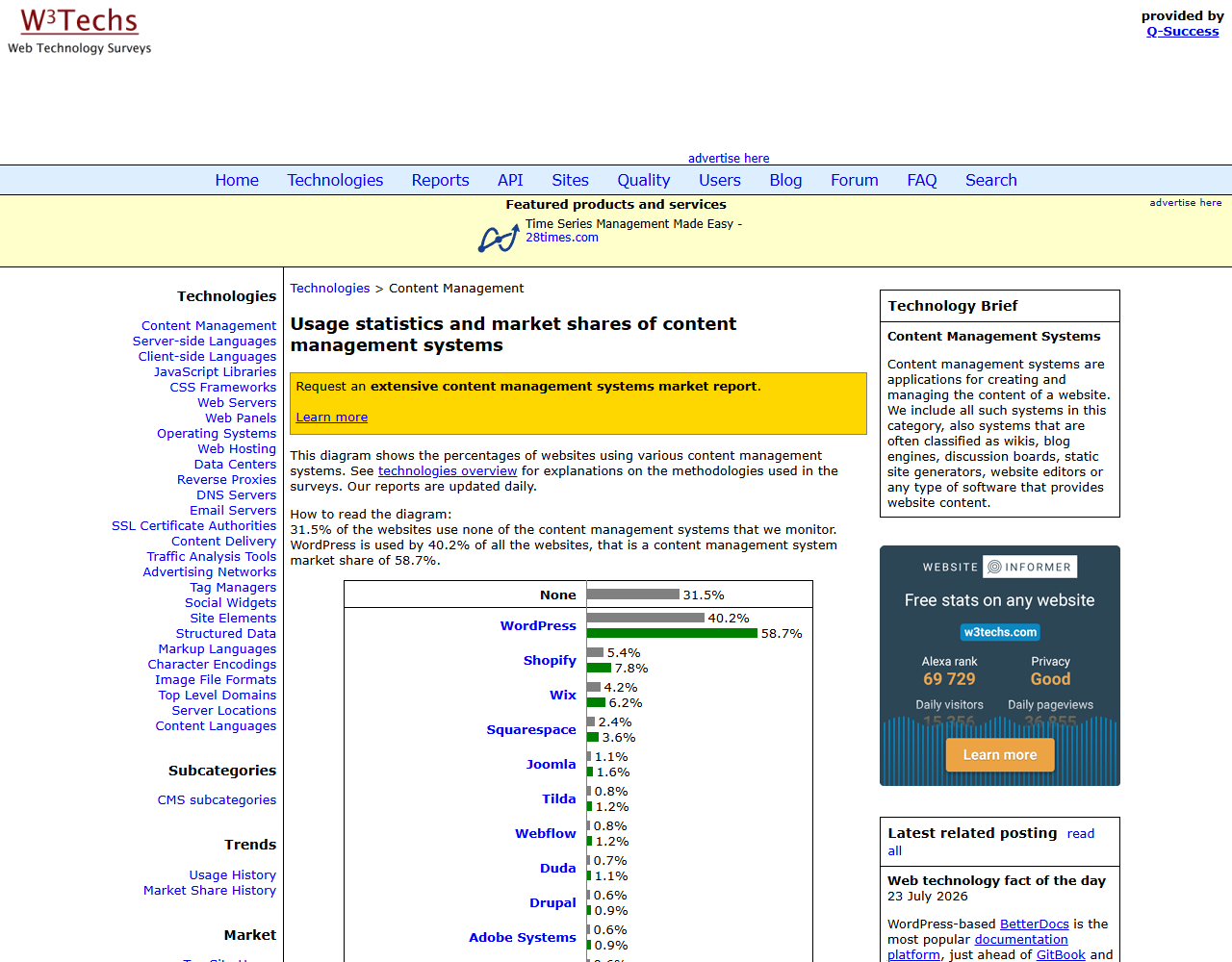Click the 28times.com graph logo icon
The width and height of the screenshot is (1232, 962).
point(499,238)
